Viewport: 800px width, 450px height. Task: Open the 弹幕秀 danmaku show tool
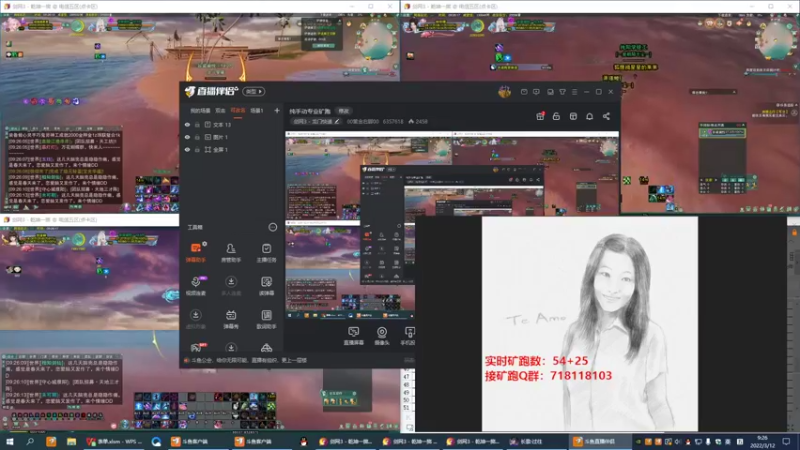[231, 318]
